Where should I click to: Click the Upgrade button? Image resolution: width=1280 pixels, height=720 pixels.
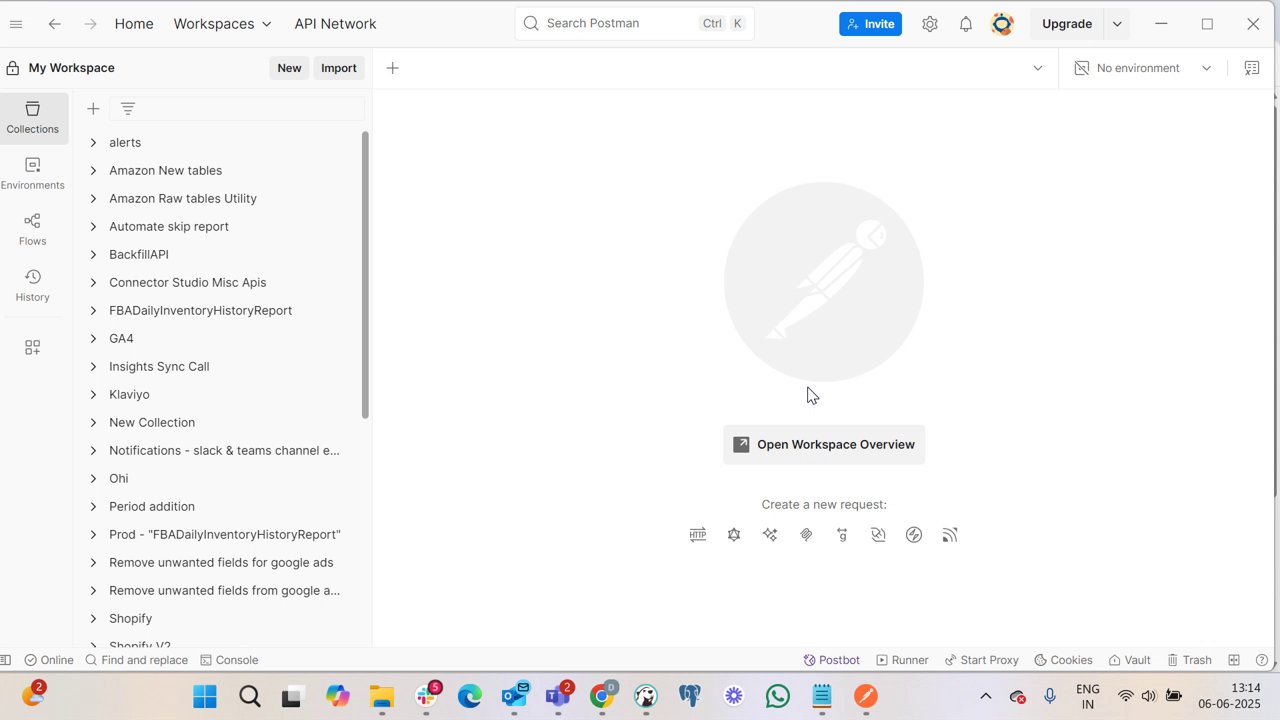[x=1067, y=24]
